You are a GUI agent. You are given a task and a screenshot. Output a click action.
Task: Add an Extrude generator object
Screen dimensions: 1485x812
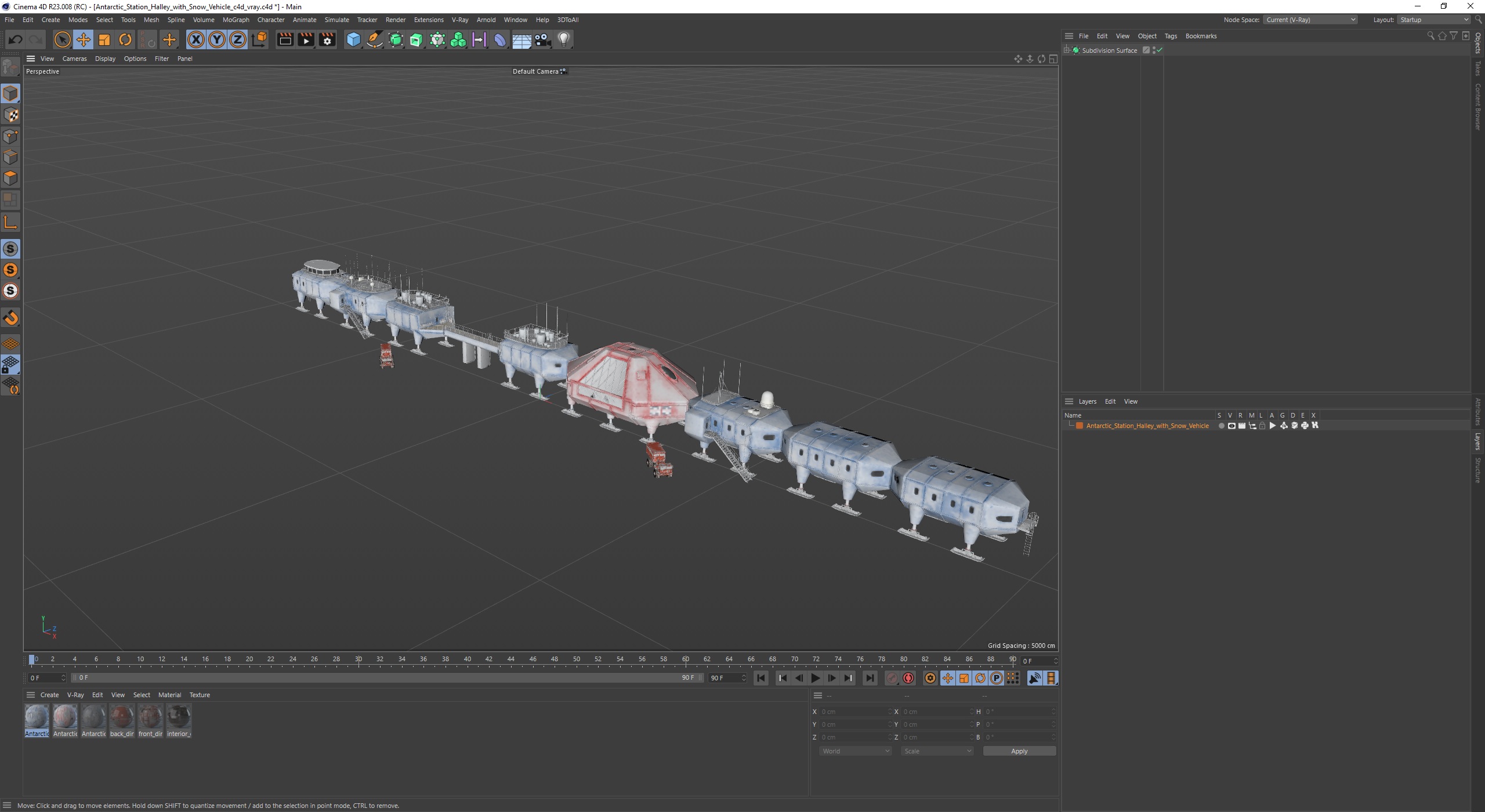[x=416, y=39]
